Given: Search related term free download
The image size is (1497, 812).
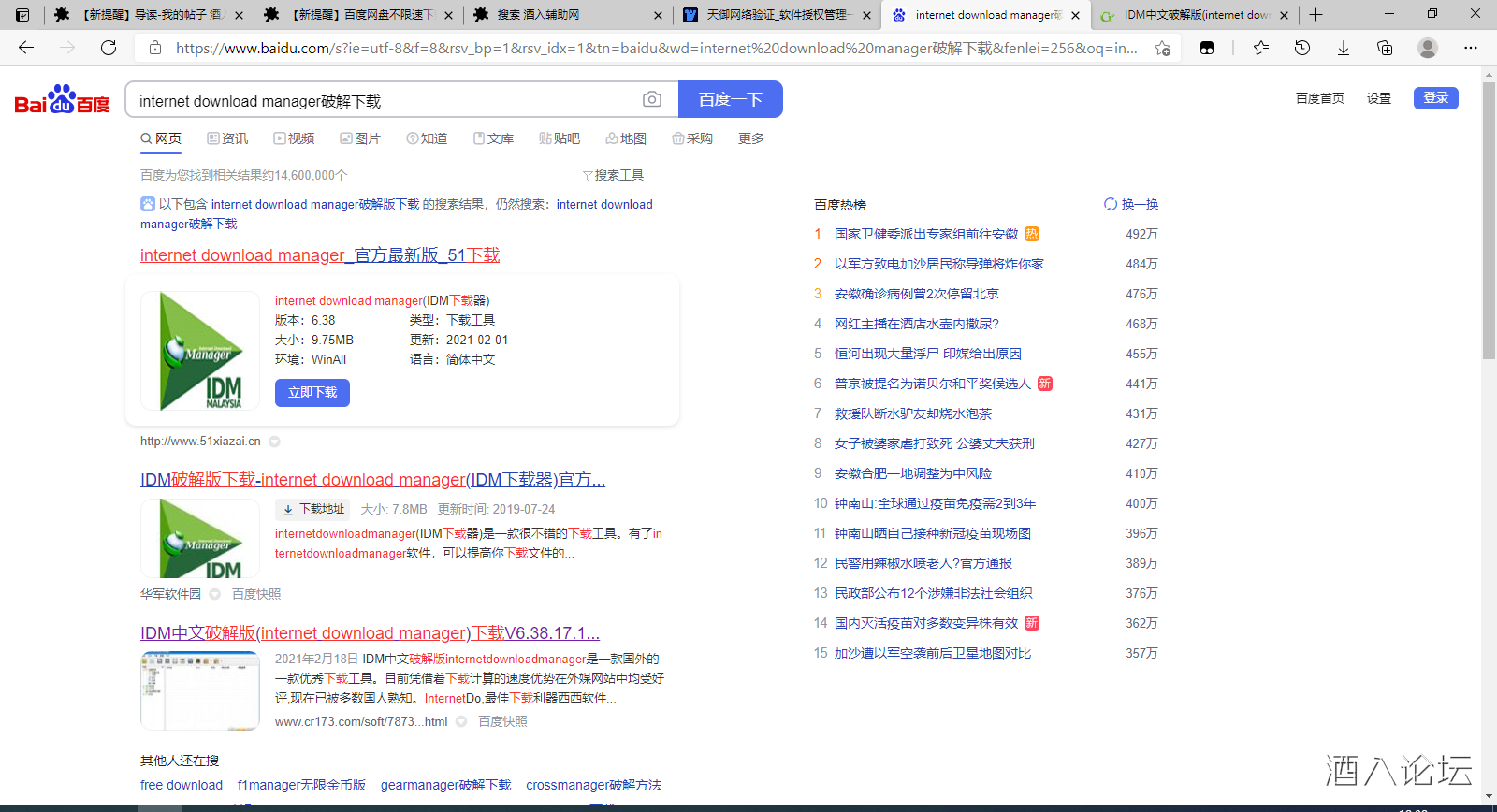Looking at the screenshot, I should click(182, 785).
